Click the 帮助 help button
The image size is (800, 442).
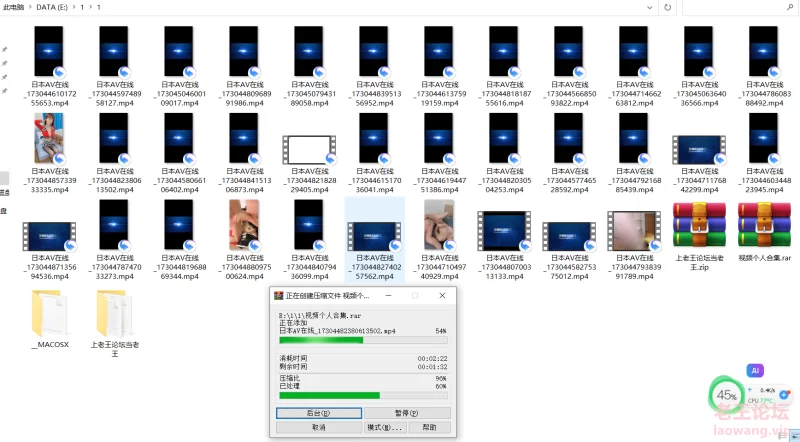click(428, 427)
